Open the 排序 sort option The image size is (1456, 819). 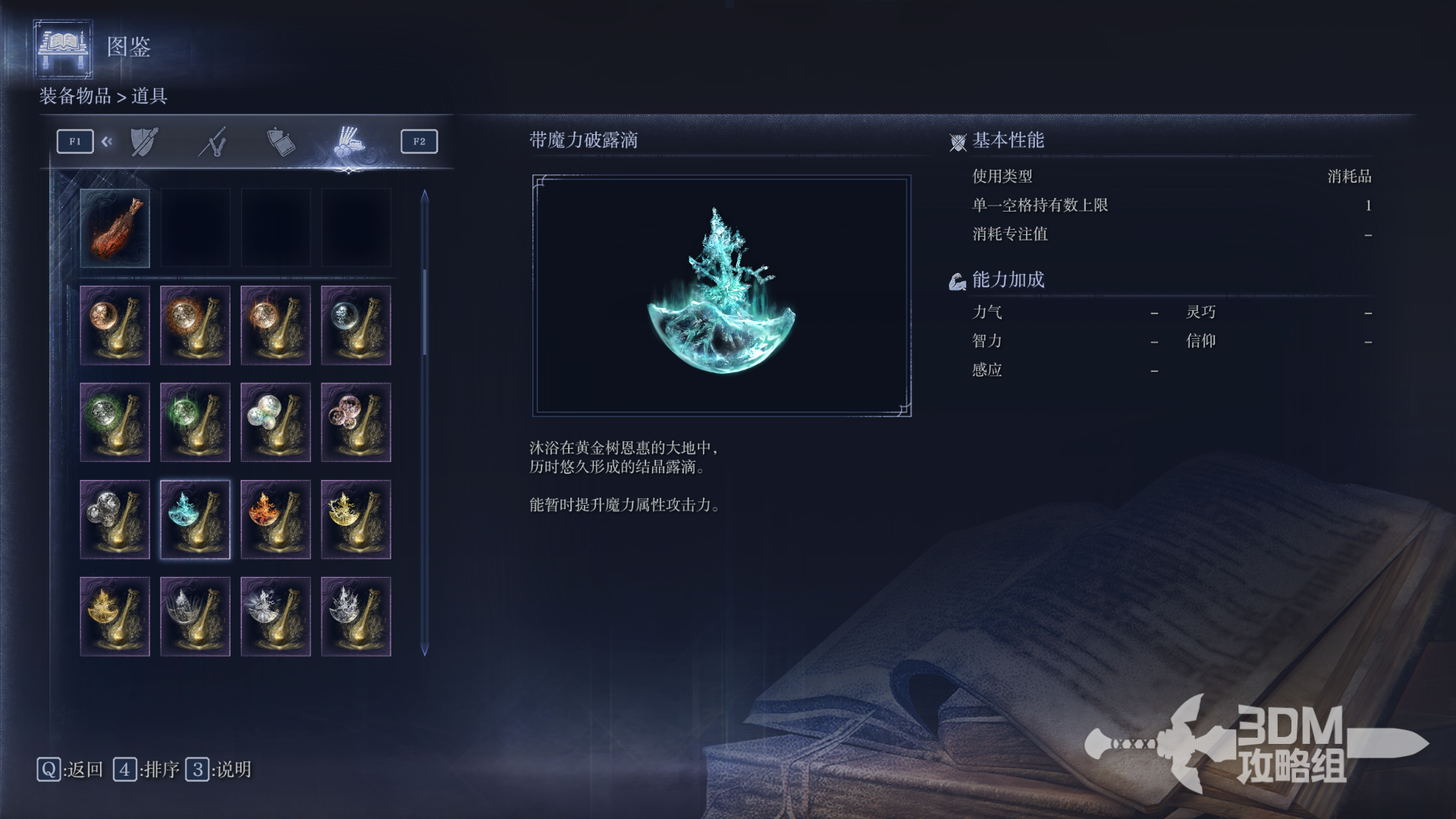coord(146,770)
